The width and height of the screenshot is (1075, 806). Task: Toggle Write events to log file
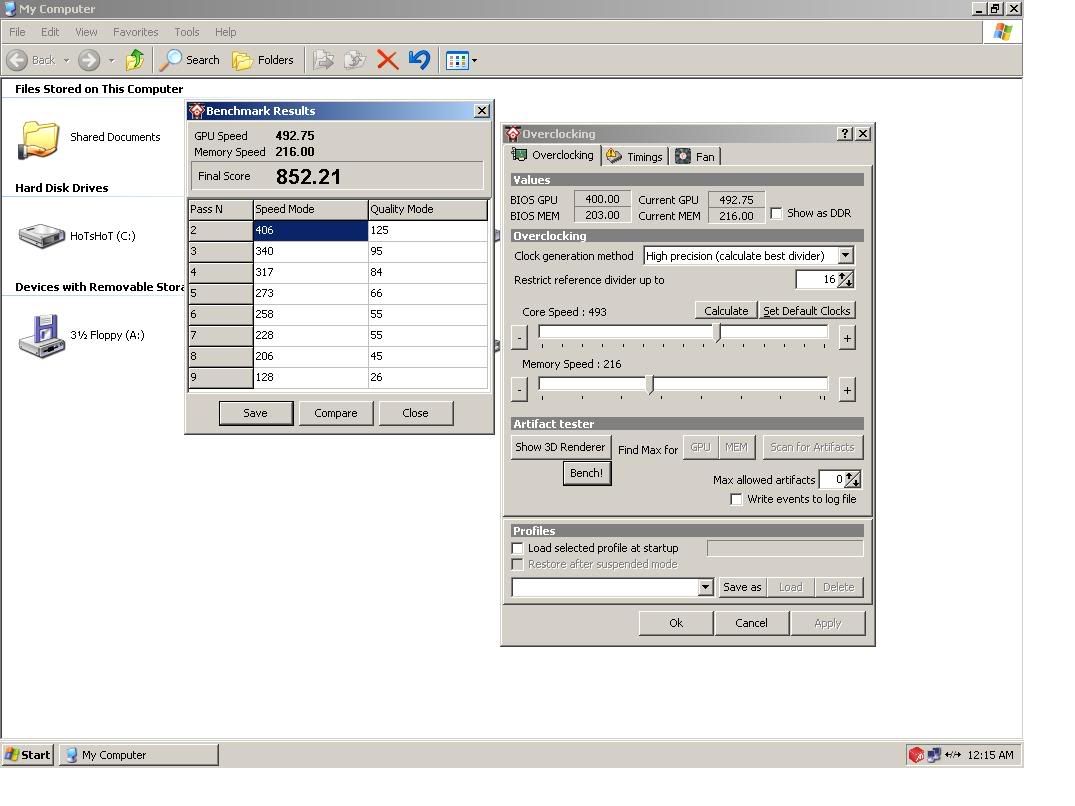tap(737, 499)
